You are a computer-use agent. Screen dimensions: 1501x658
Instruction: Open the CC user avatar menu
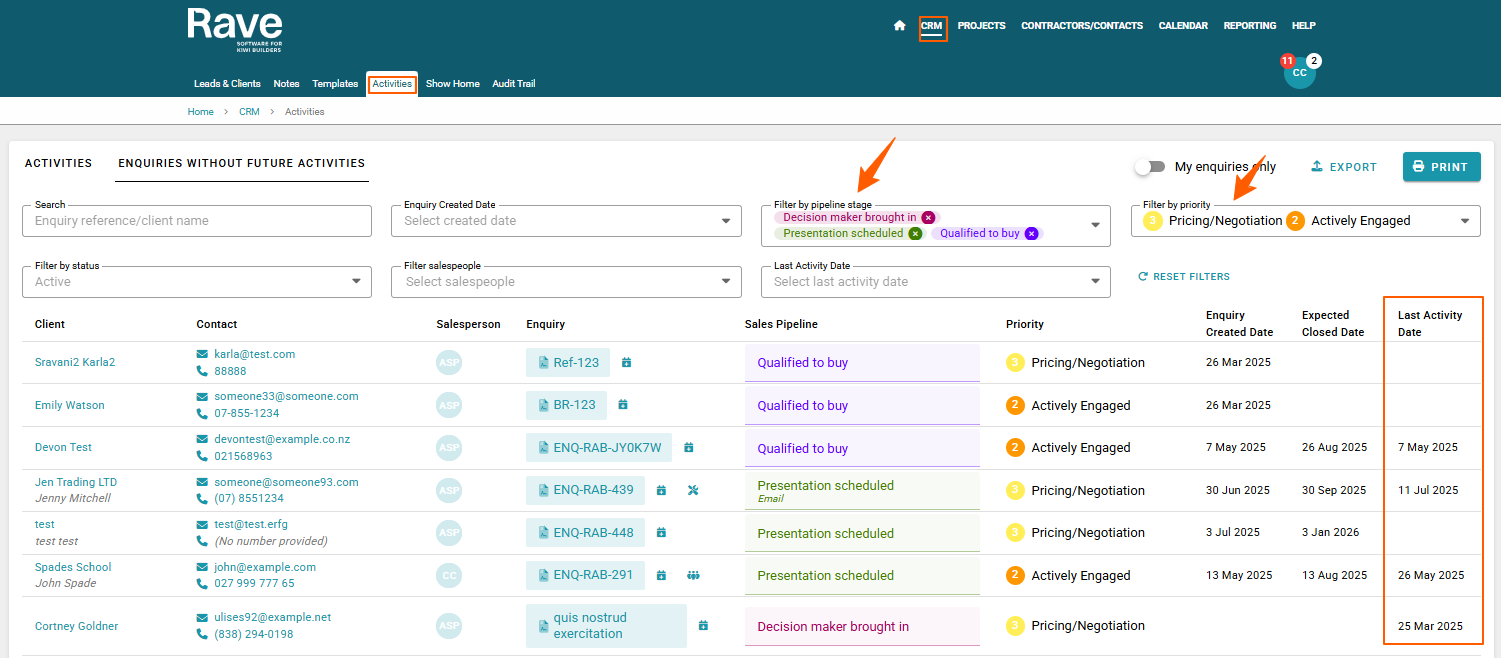(1299, 73)
